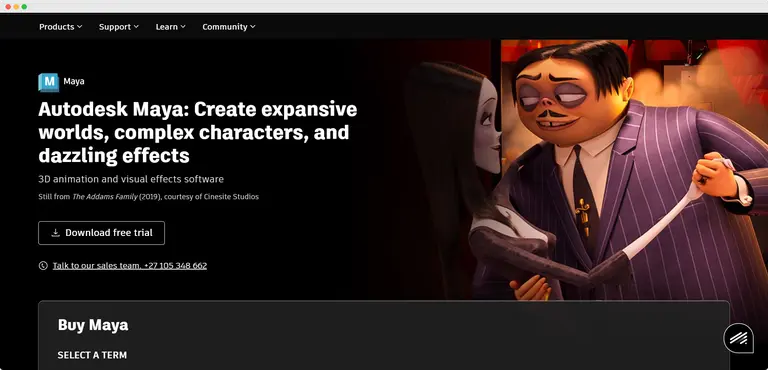Image resolution: width=768 pixels, height=370 pixels.
Task: Click the 'Maya' label next to the logo
Action: point(74,81)
